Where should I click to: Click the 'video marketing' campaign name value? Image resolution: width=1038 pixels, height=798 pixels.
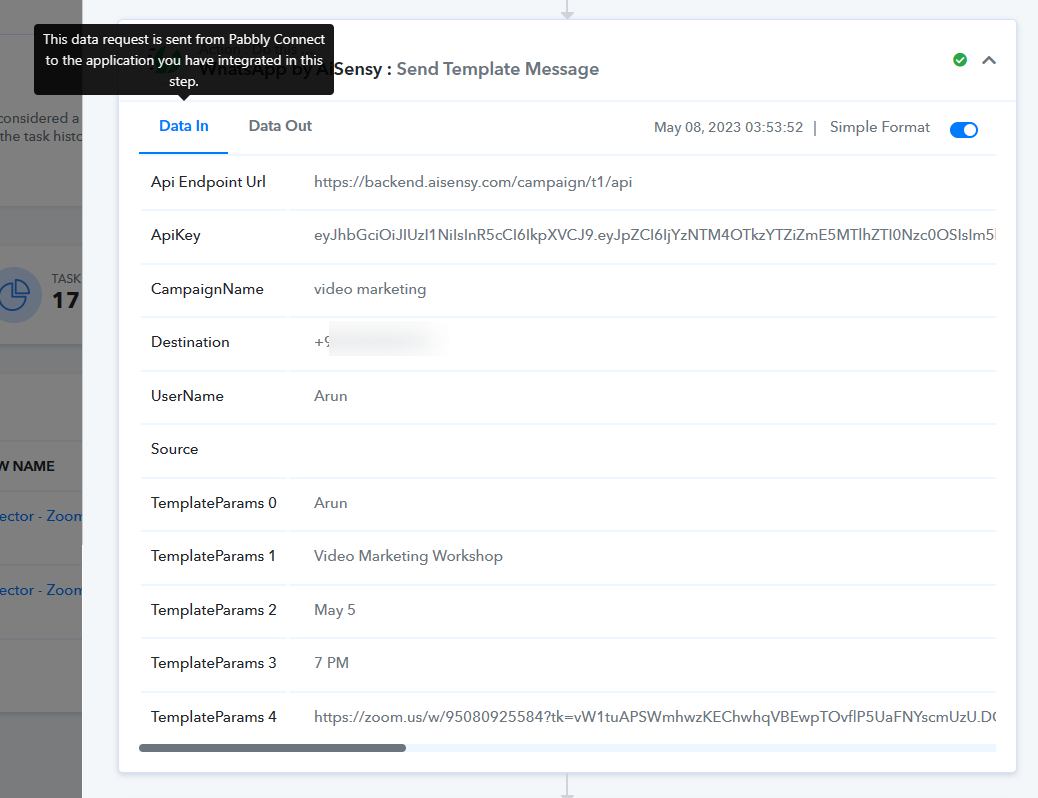click(370, 289)
